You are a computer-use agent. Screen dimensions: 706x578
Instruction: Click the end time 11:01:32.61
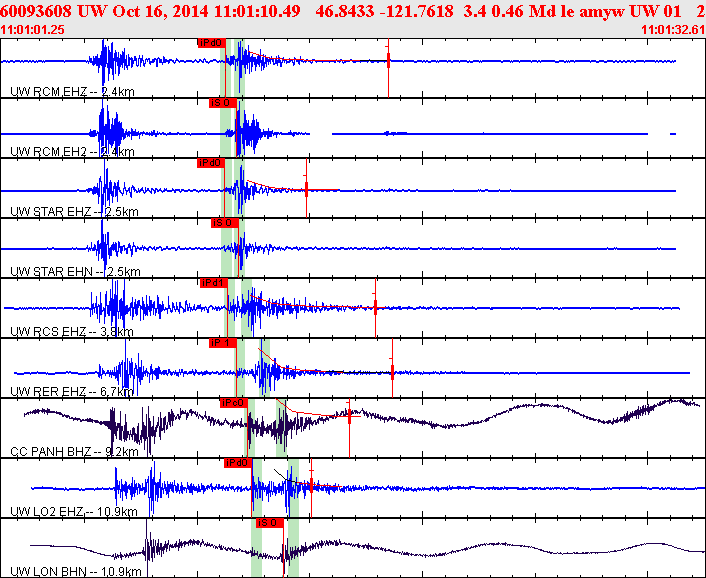(673, 30)
